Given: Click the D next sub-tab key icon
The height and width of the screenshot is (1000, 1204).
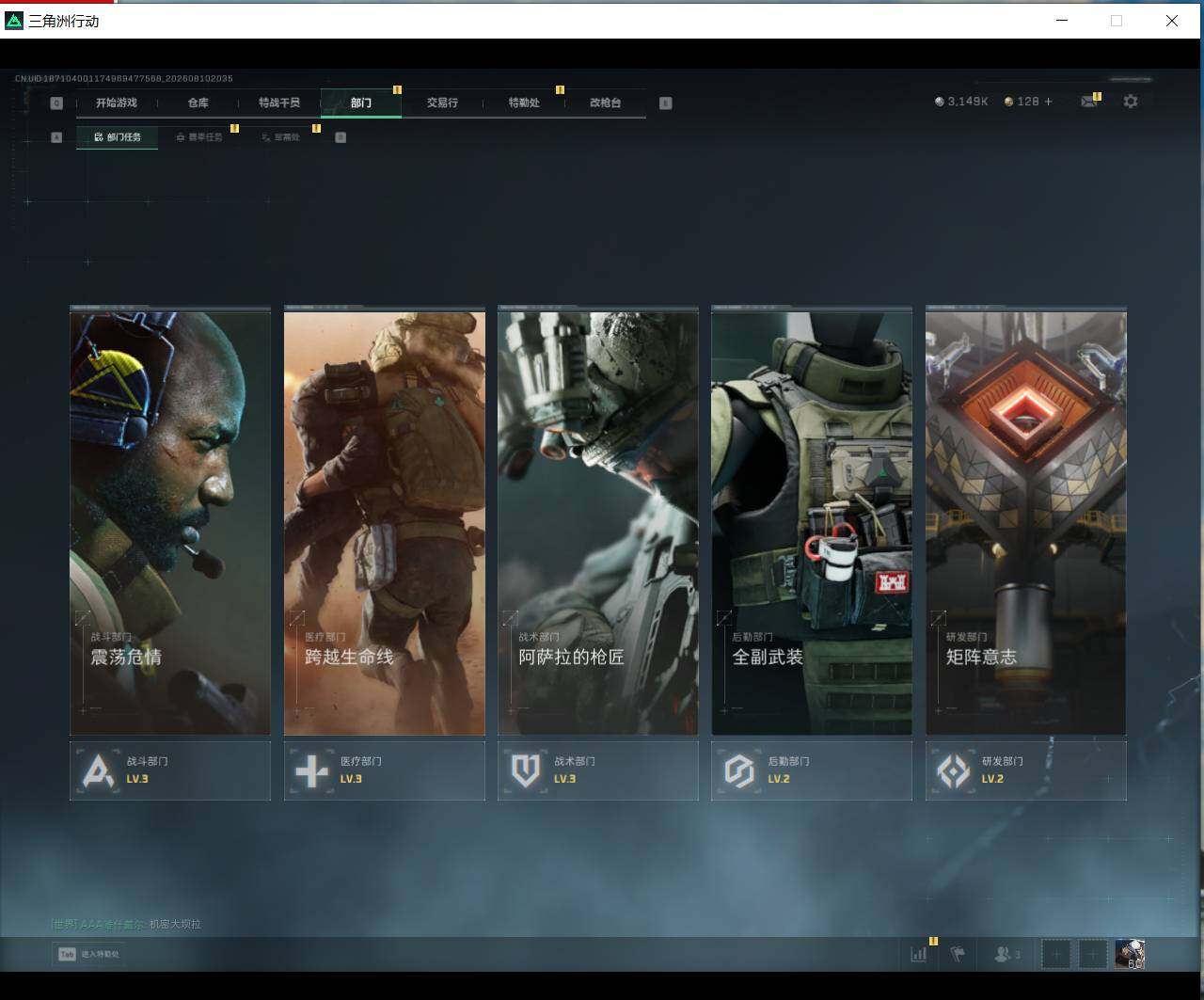Looking at the screenshot, I should click(341, 137).
